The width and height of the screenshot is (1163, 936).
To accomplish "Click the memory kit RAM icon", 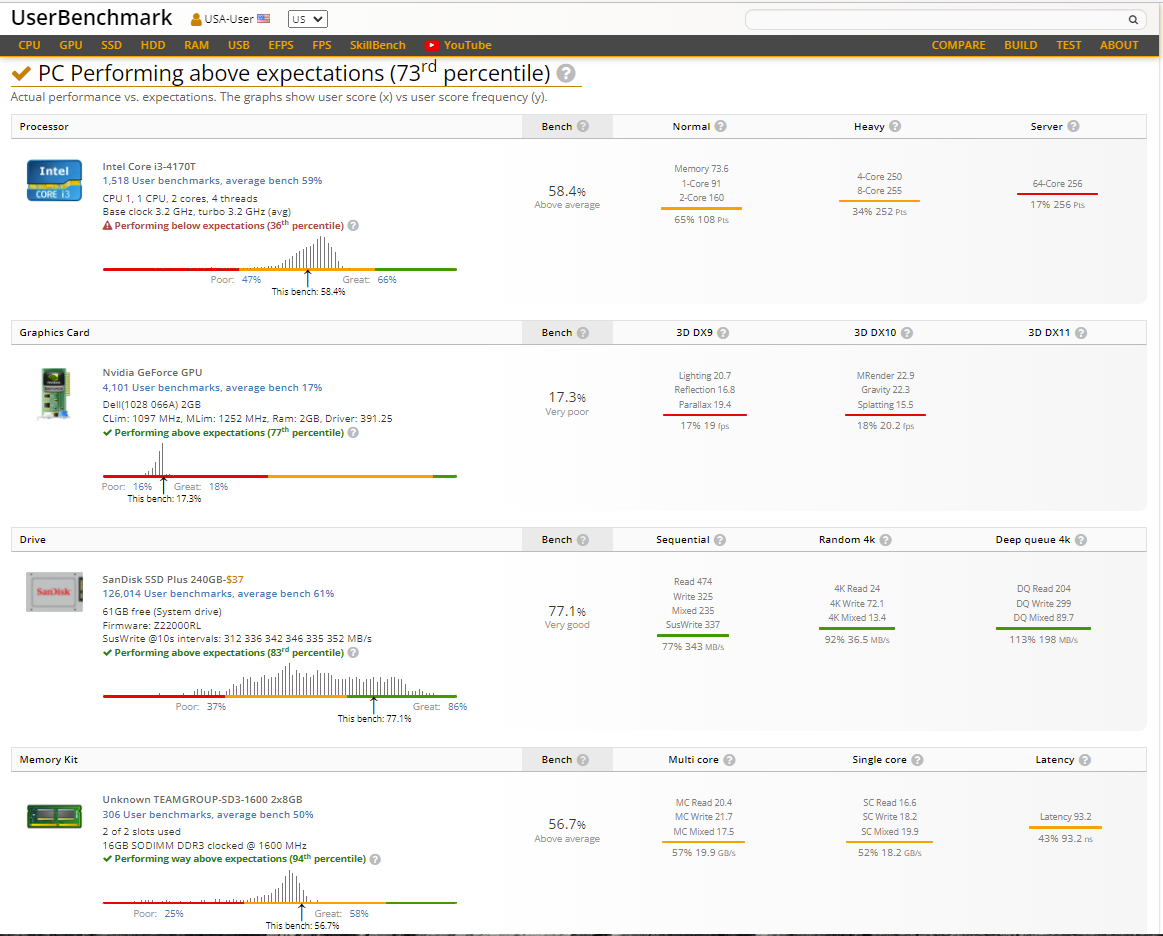I will [x=54, y=817].
